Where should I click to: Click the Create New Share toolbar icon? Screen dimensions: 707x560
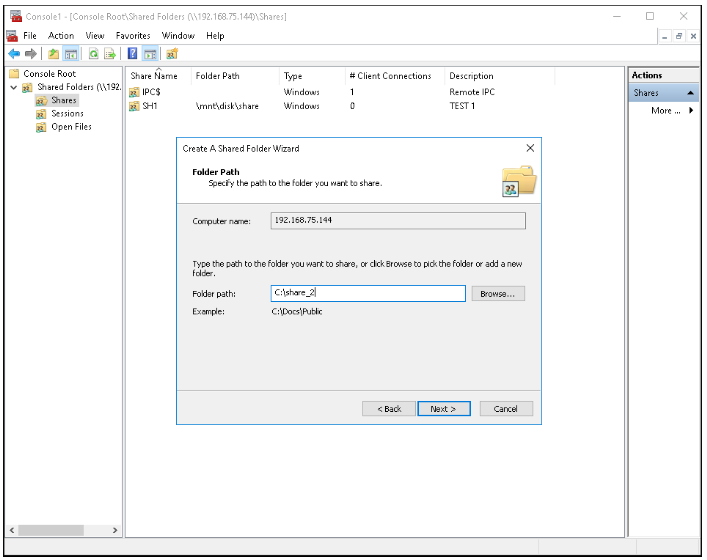(x=172, y=54)
